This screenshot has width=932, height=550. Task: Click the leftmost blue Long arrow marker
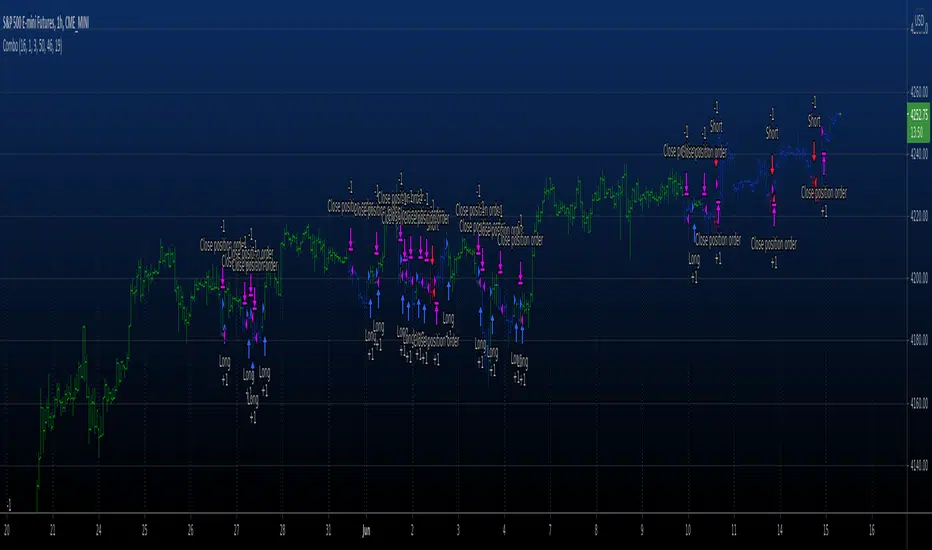[224, 333]
